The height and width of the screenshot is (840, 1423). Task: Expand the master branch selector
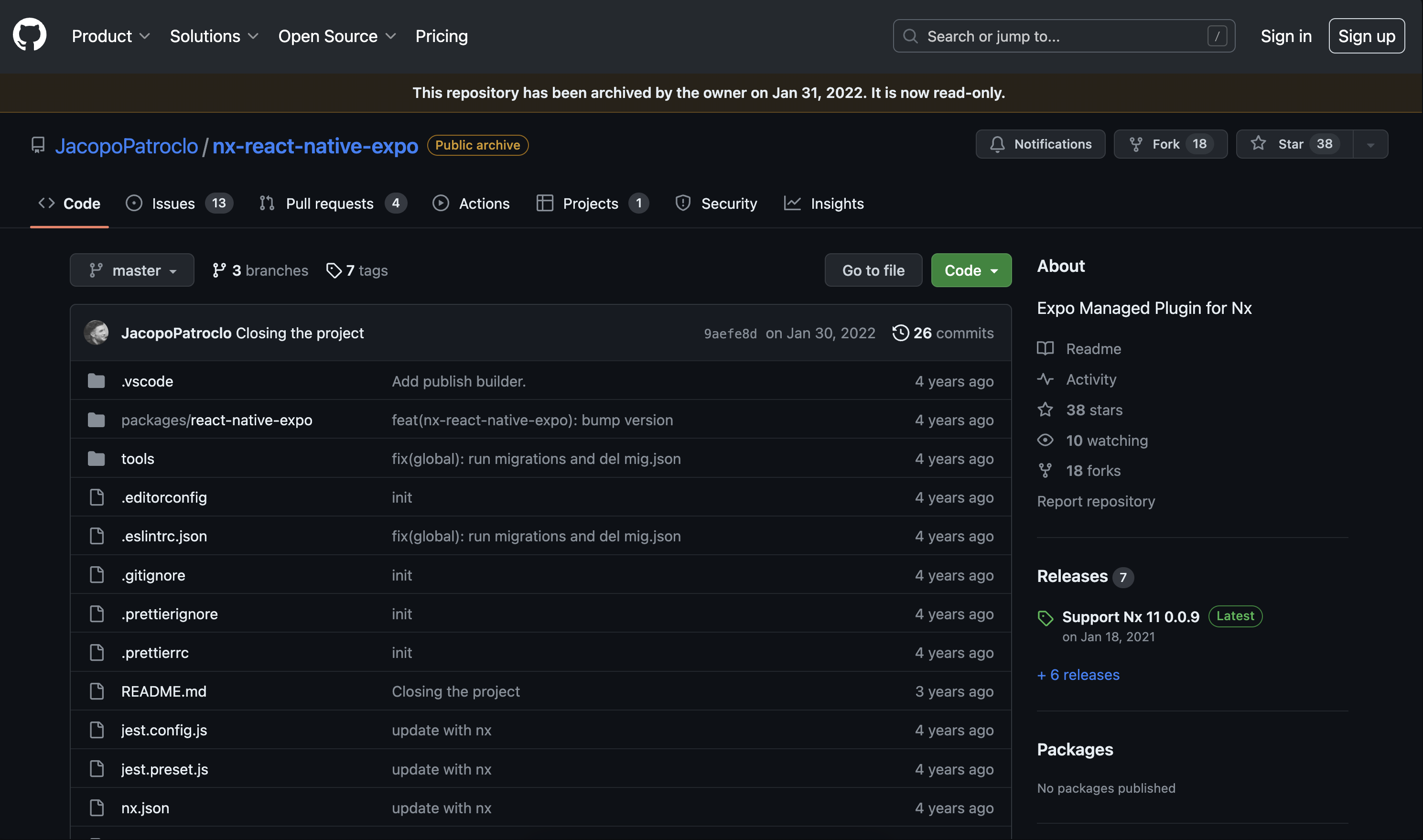[x=132, y=270]
